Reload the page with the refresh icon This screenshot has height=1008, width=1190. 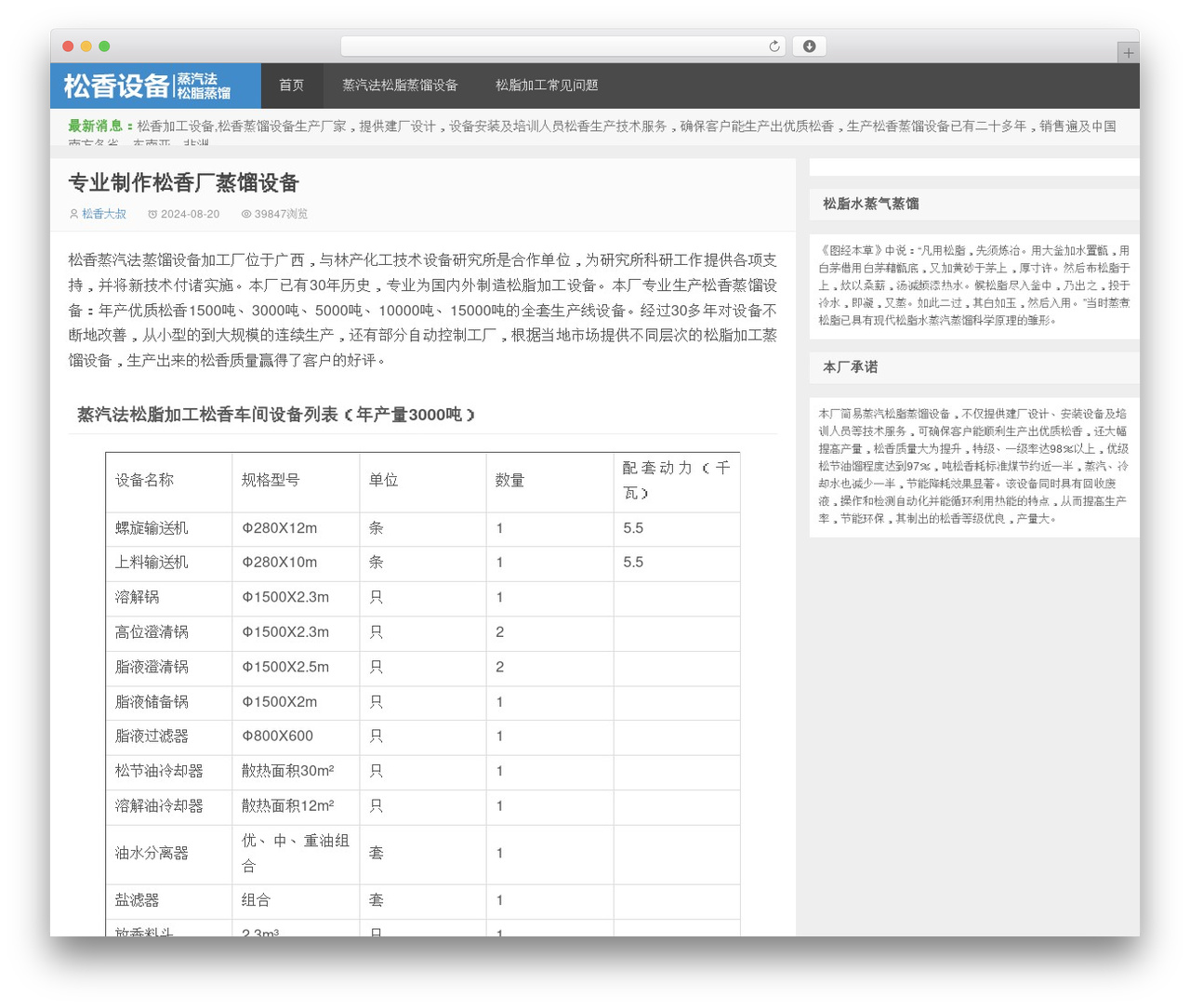coord(774,46)
